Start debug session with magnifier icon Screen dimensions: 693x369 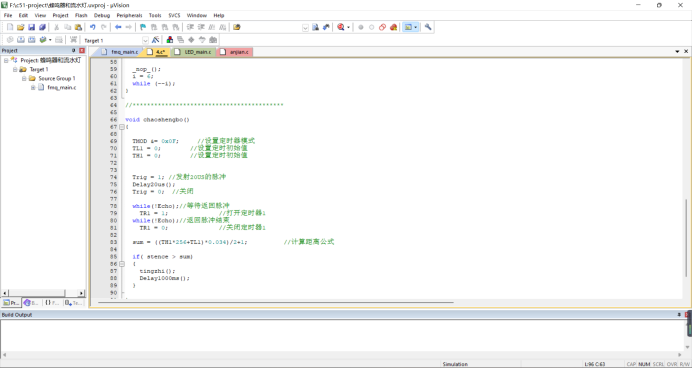(341, 27)
